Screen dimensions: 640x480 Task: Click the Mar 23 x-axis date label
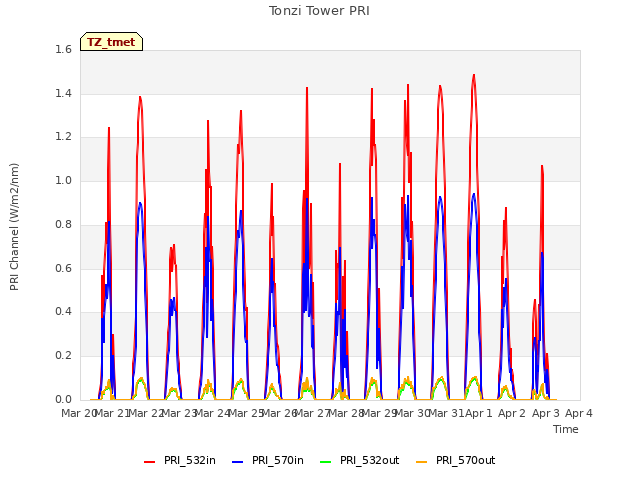[180, 413]
